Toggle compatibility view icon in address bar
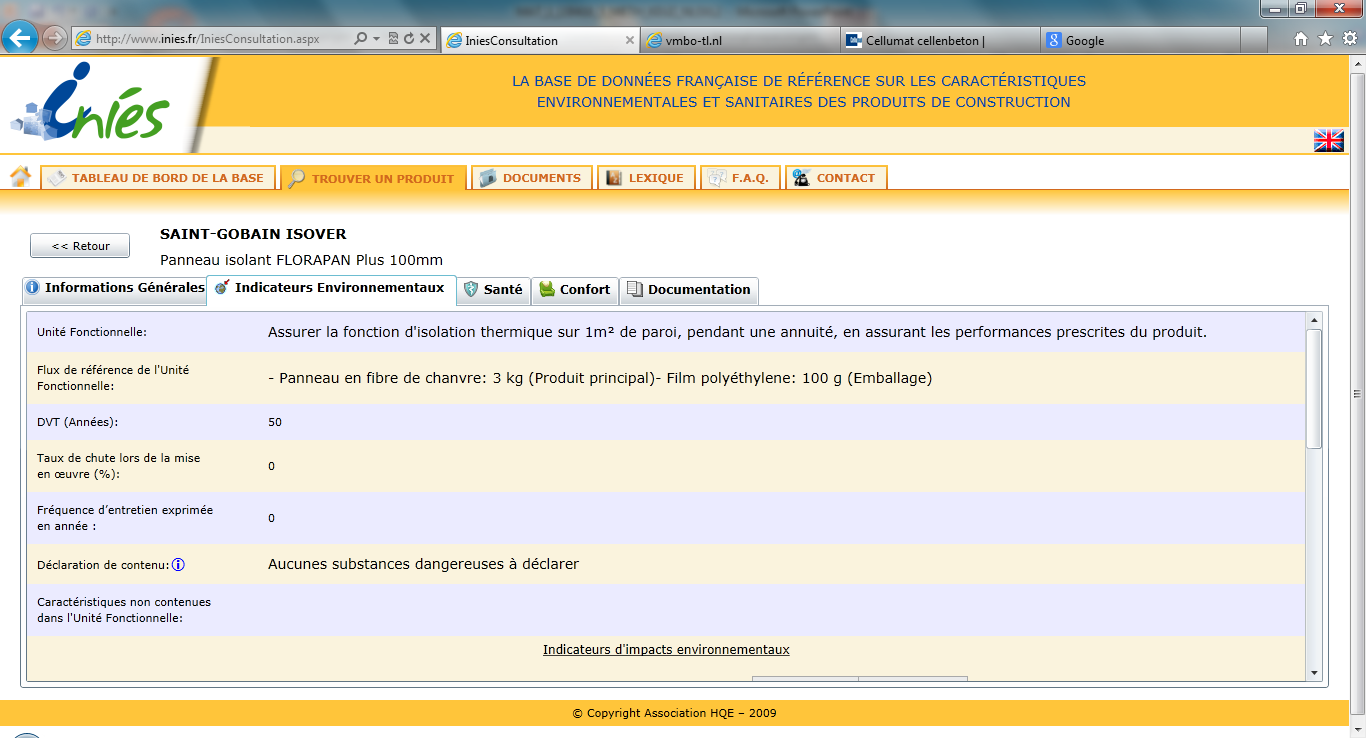The width and height of the screenshot is (1366, 738). pyautogui.click(x=393, y=39)
